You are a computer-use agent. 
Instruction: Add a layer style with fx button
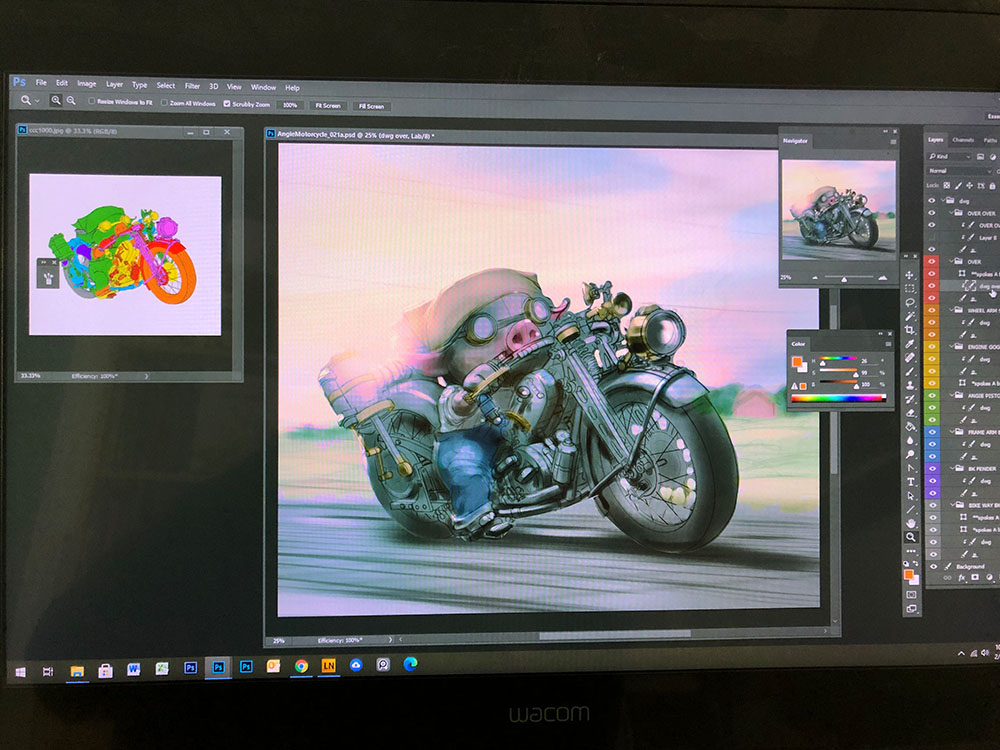pyautogui.click(x=962, y=578)
